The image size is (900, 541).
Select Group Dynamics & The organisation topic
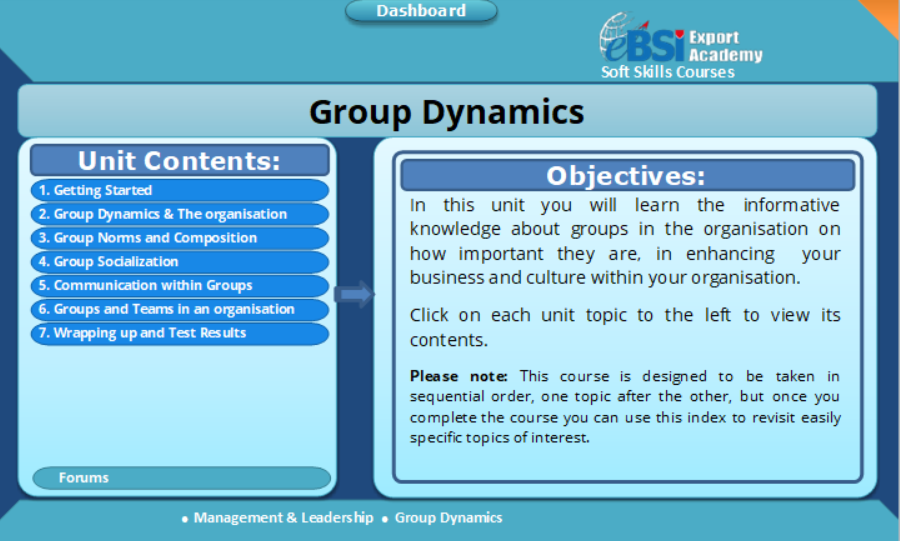(180, 214)
